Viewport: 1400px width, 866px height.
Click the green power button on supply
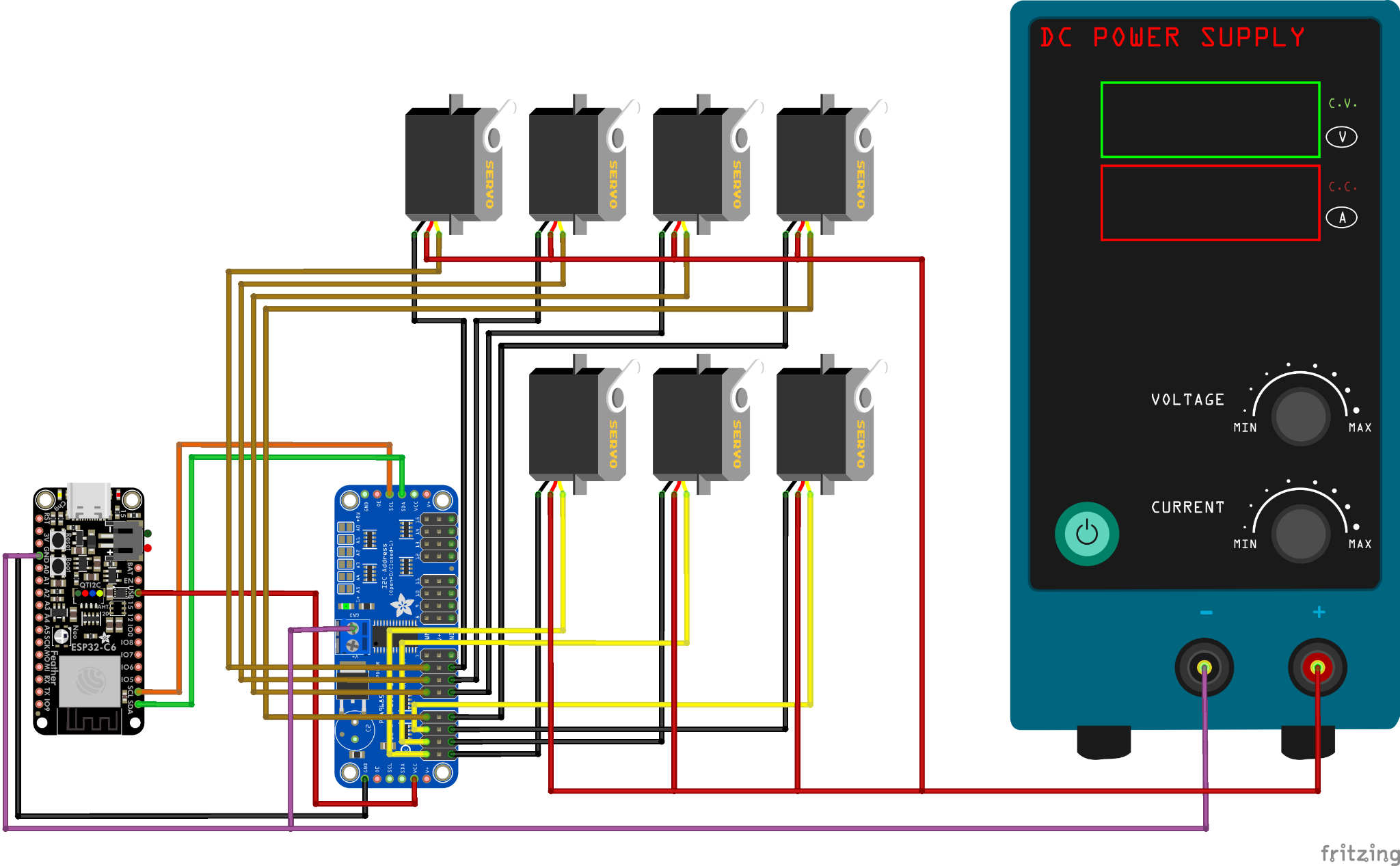click(x=1086, y=533)
